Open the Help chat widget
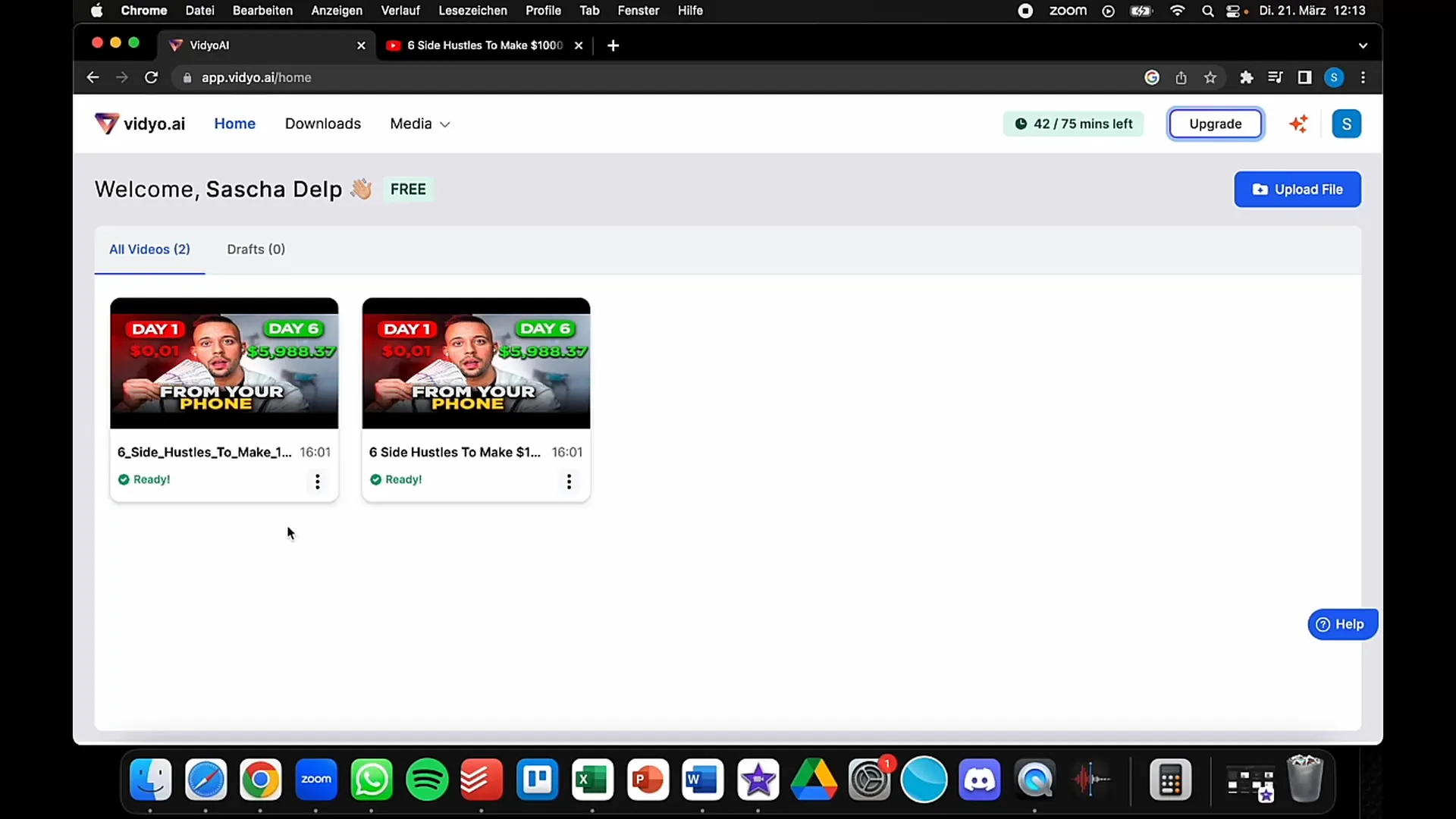Viewport: 1456px width, 819px height. pos(1341,623)
